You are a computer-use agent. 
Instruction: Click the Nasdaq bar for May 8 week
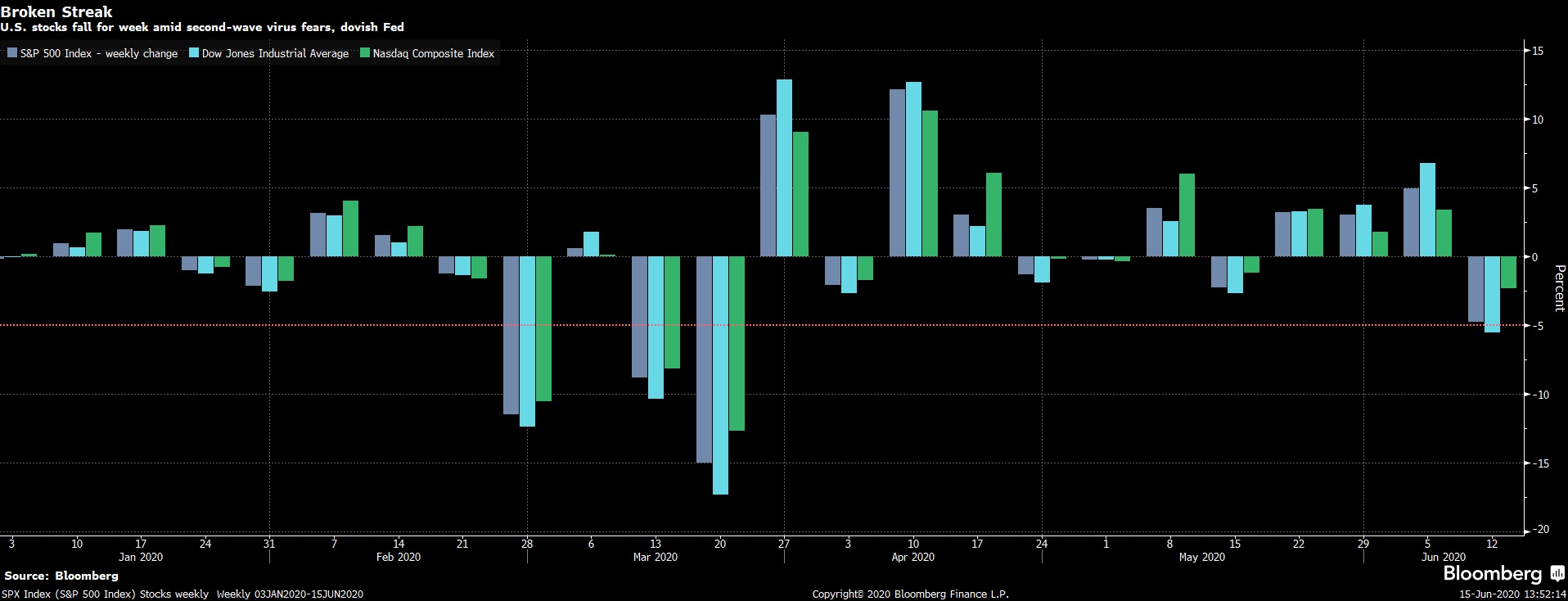tap(1187, 215)
